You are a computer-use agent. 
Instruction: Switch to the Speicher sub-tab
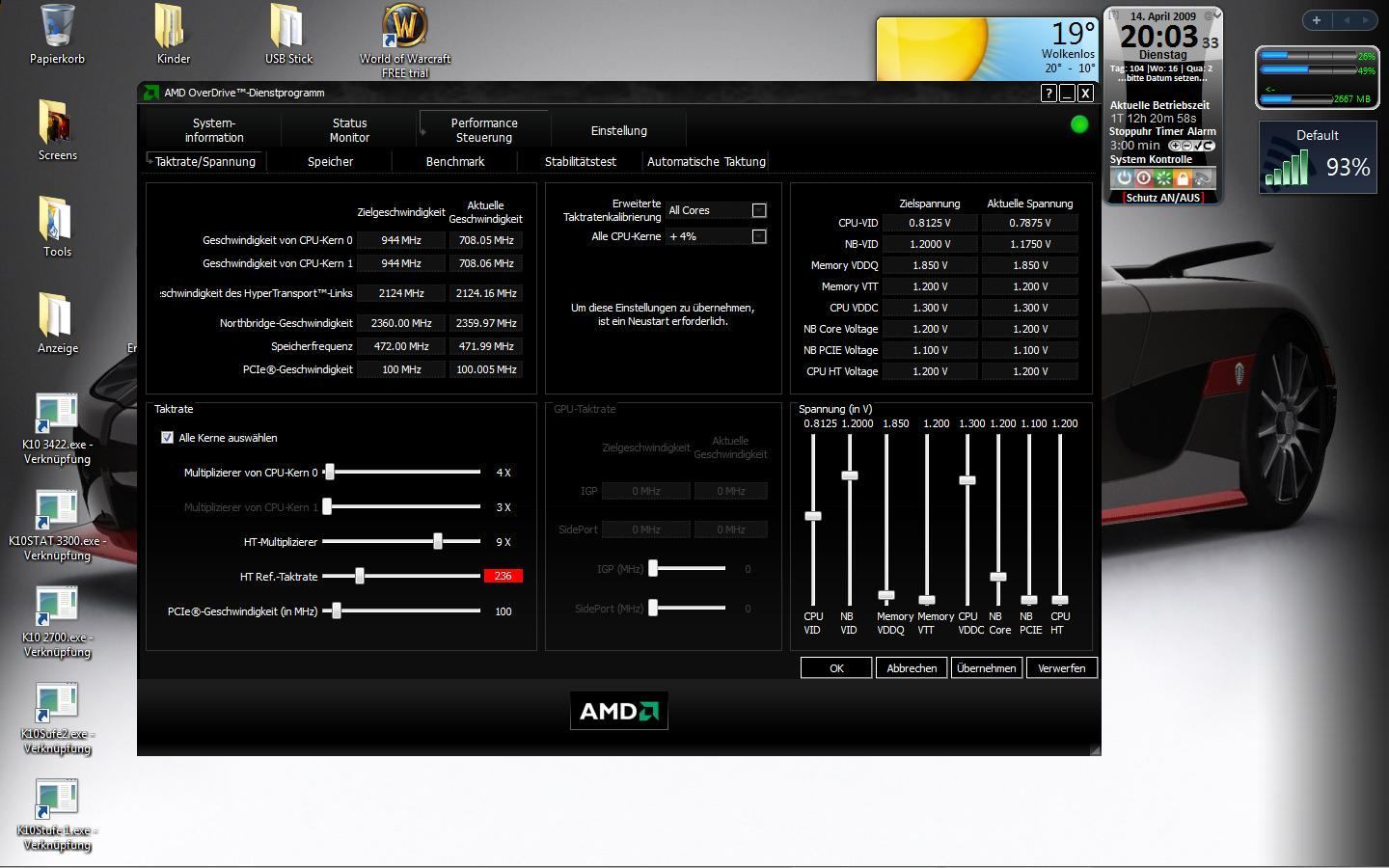[x=330, y=161]
